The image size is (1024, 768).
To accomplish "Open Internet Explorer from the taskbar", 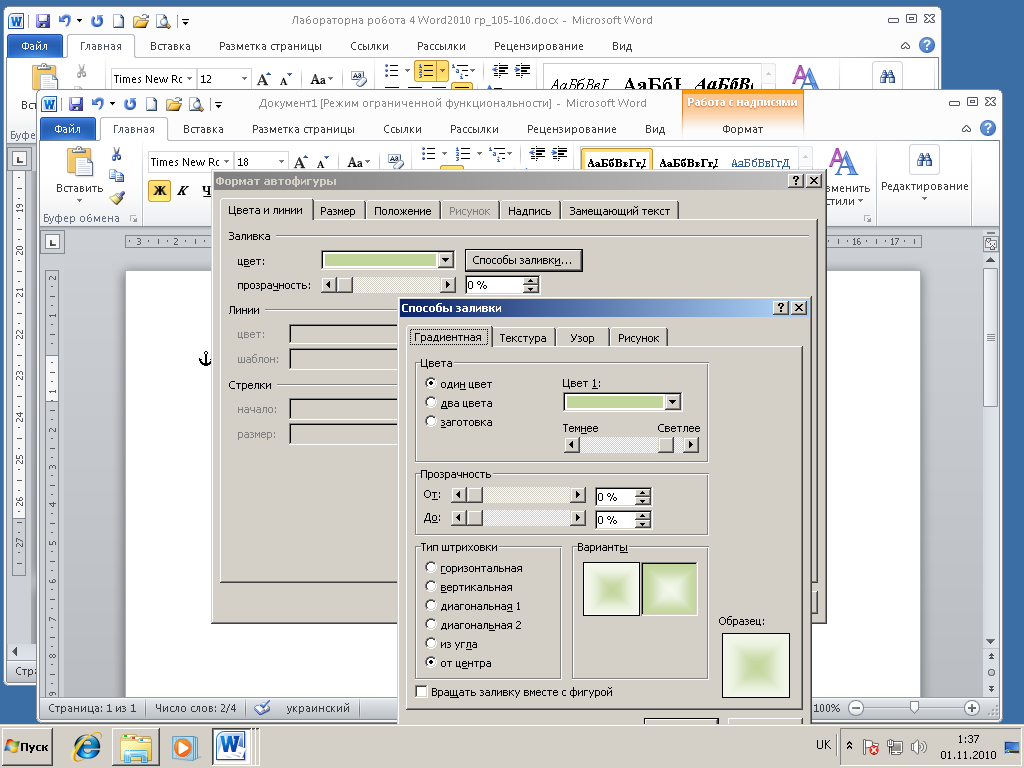I will tap(87, 746).
